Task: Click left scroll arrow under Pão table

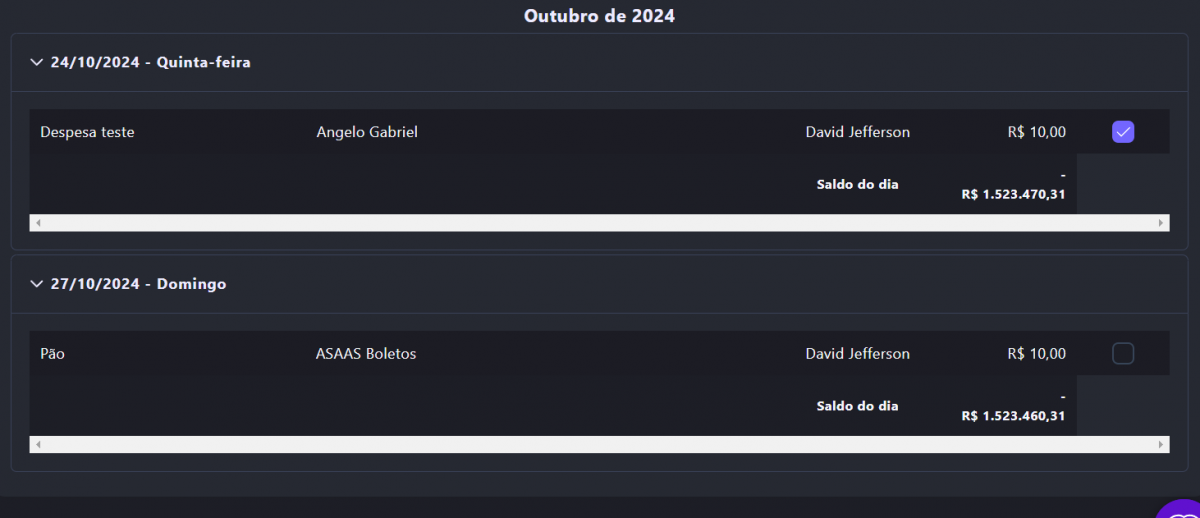Action: point(38,445)
